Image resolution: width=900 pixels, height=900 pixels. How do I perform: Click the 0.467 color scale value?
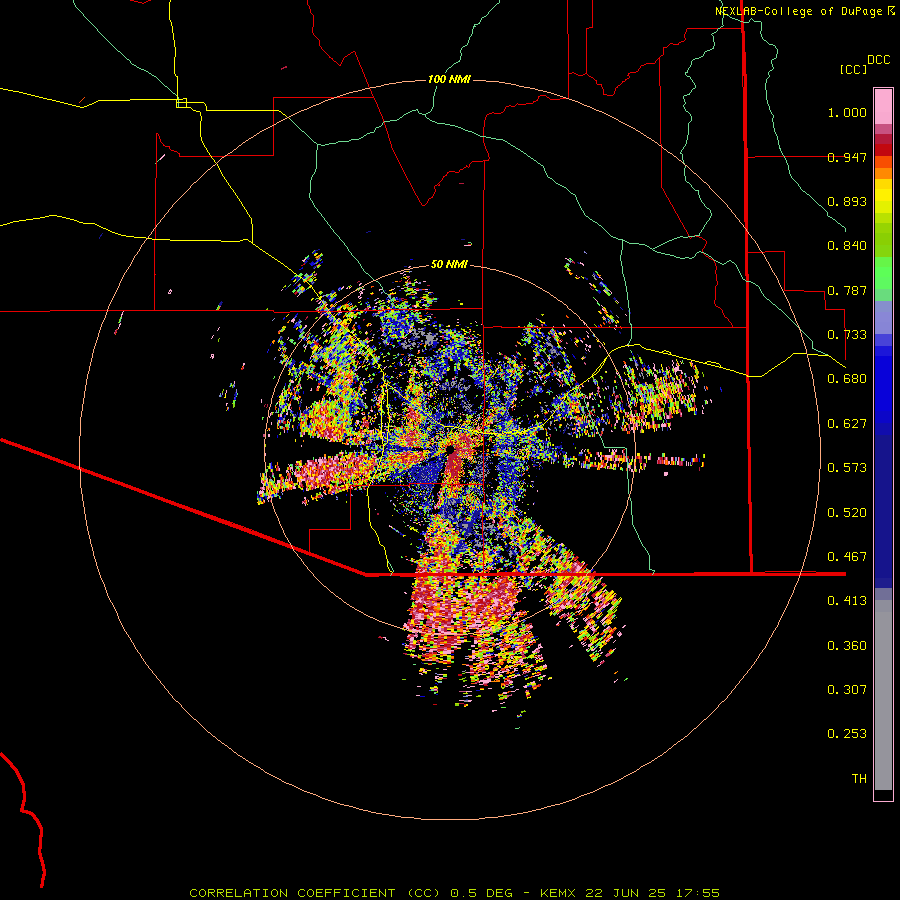coord(847,557)
